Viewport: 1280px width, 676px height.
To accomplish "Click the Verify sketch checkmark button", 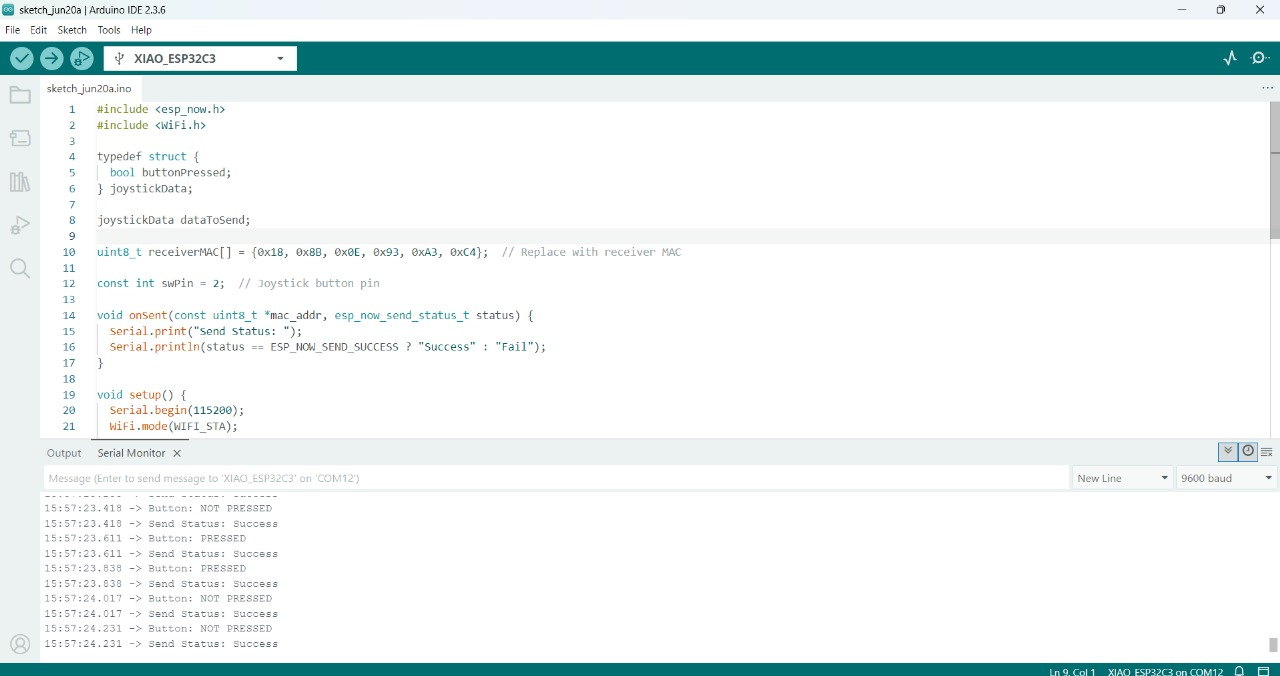I will pyautogui.click(x=22, y=59).
